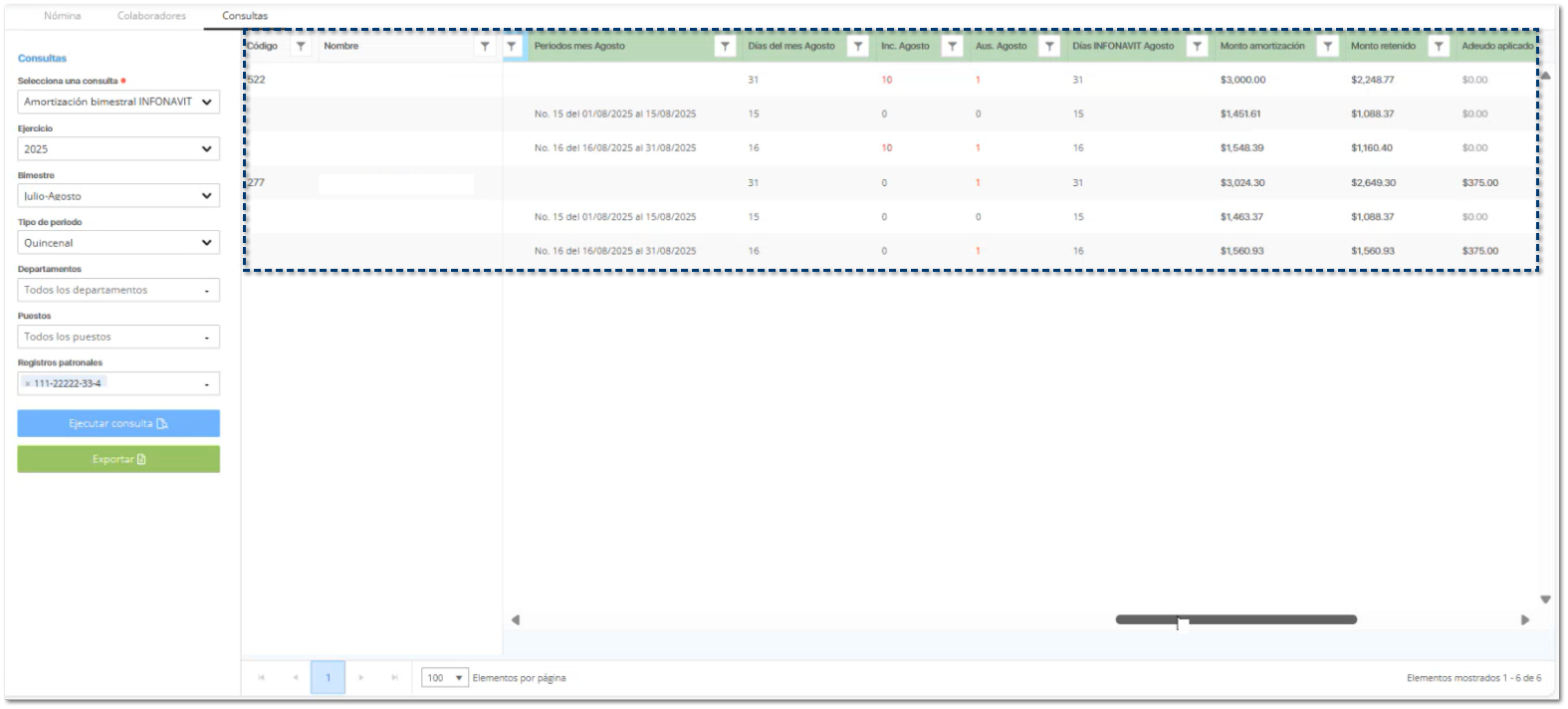1568x709 pixels.
Task: Click the $1,548.39 amortization amount
Action: (1241, 147)
